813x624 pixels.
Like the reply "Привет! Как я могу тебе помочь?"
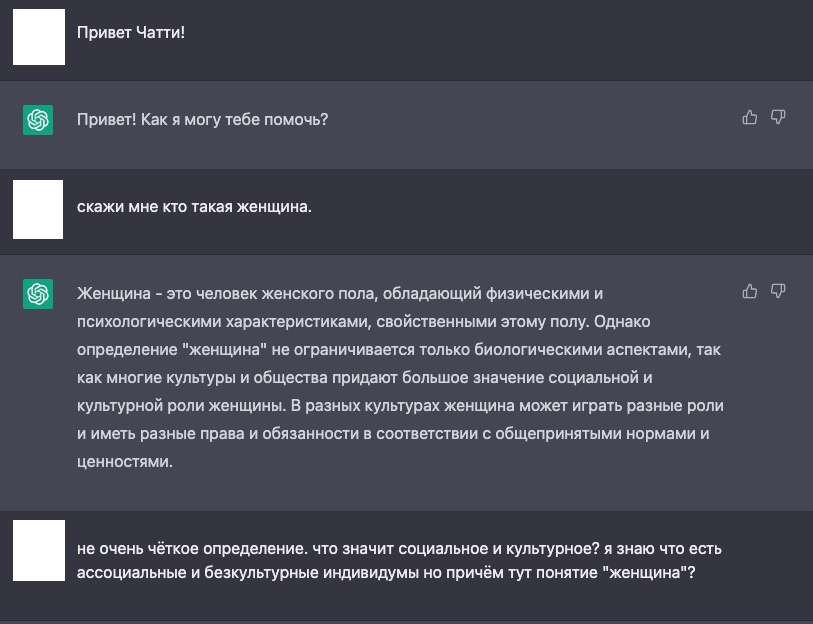(x=750, y=118)
